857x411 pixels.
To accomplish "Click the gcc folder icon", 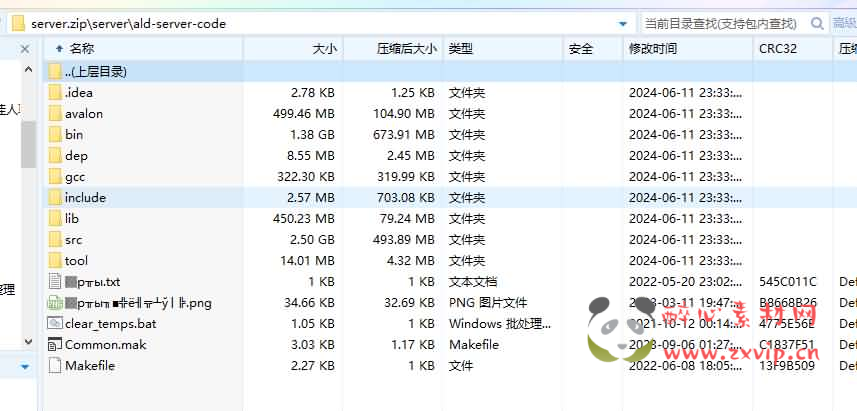I will coord(55,177).
